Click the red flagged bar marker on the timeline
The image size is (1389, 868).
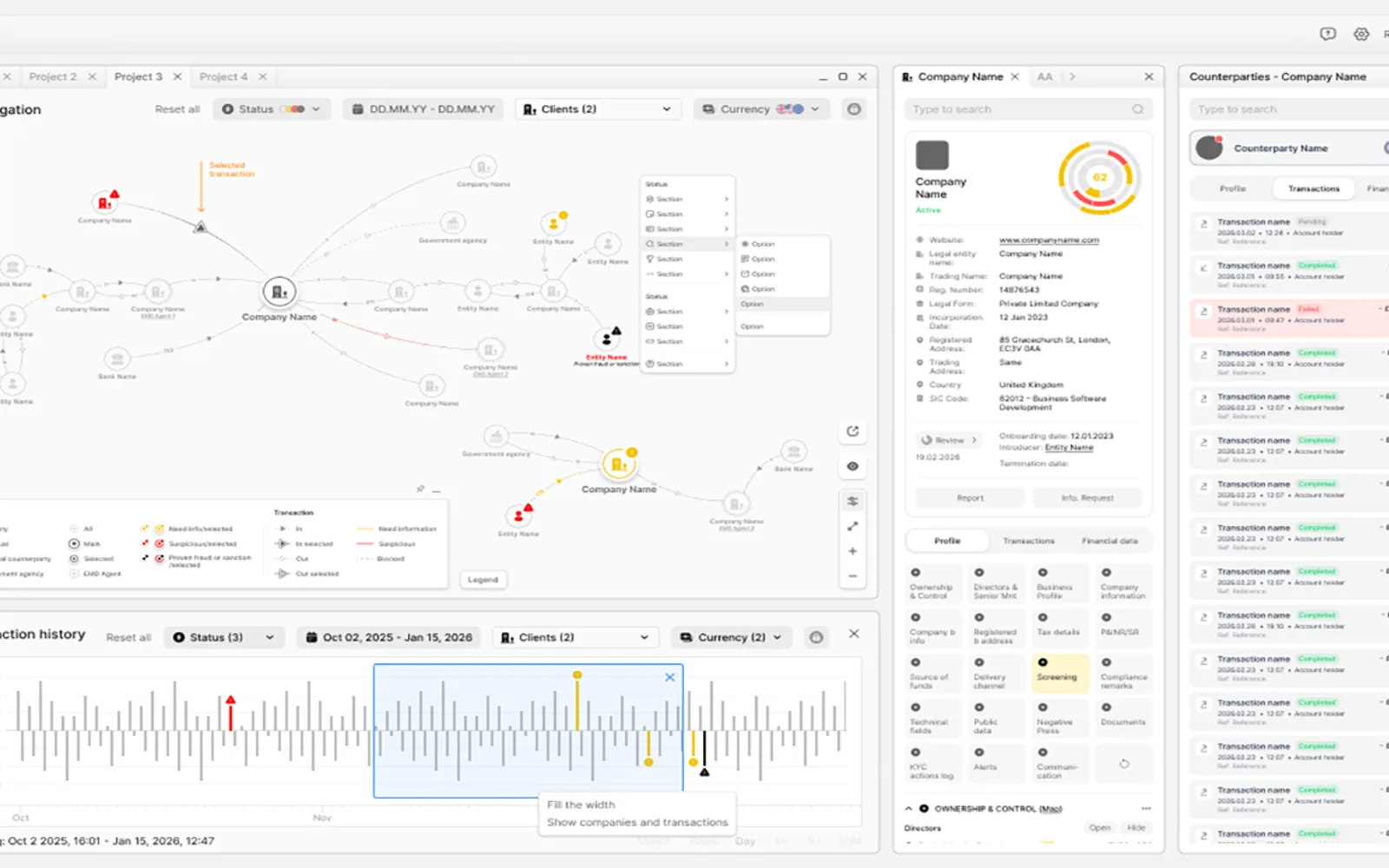click(x=230, y=713)
